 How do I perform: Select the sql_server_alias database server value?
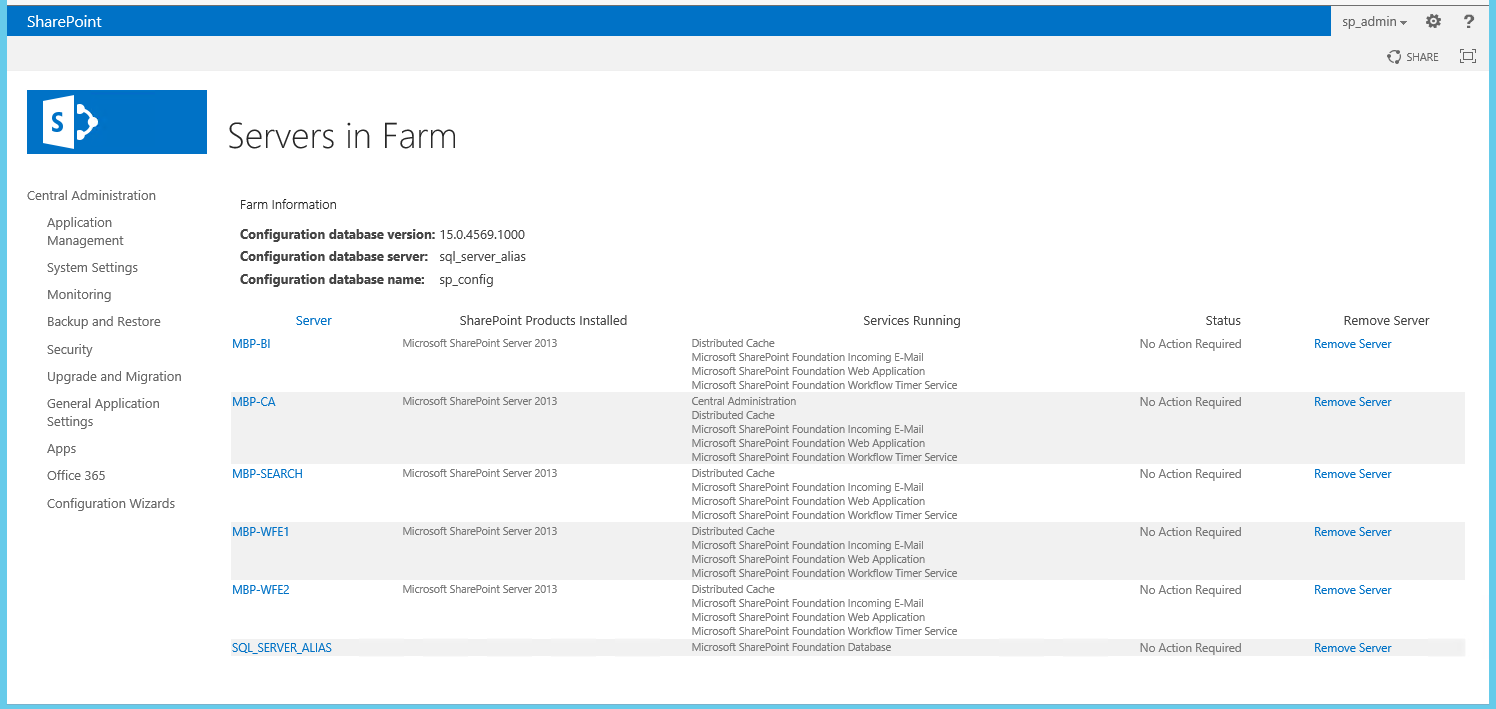[x=483, y=257]
